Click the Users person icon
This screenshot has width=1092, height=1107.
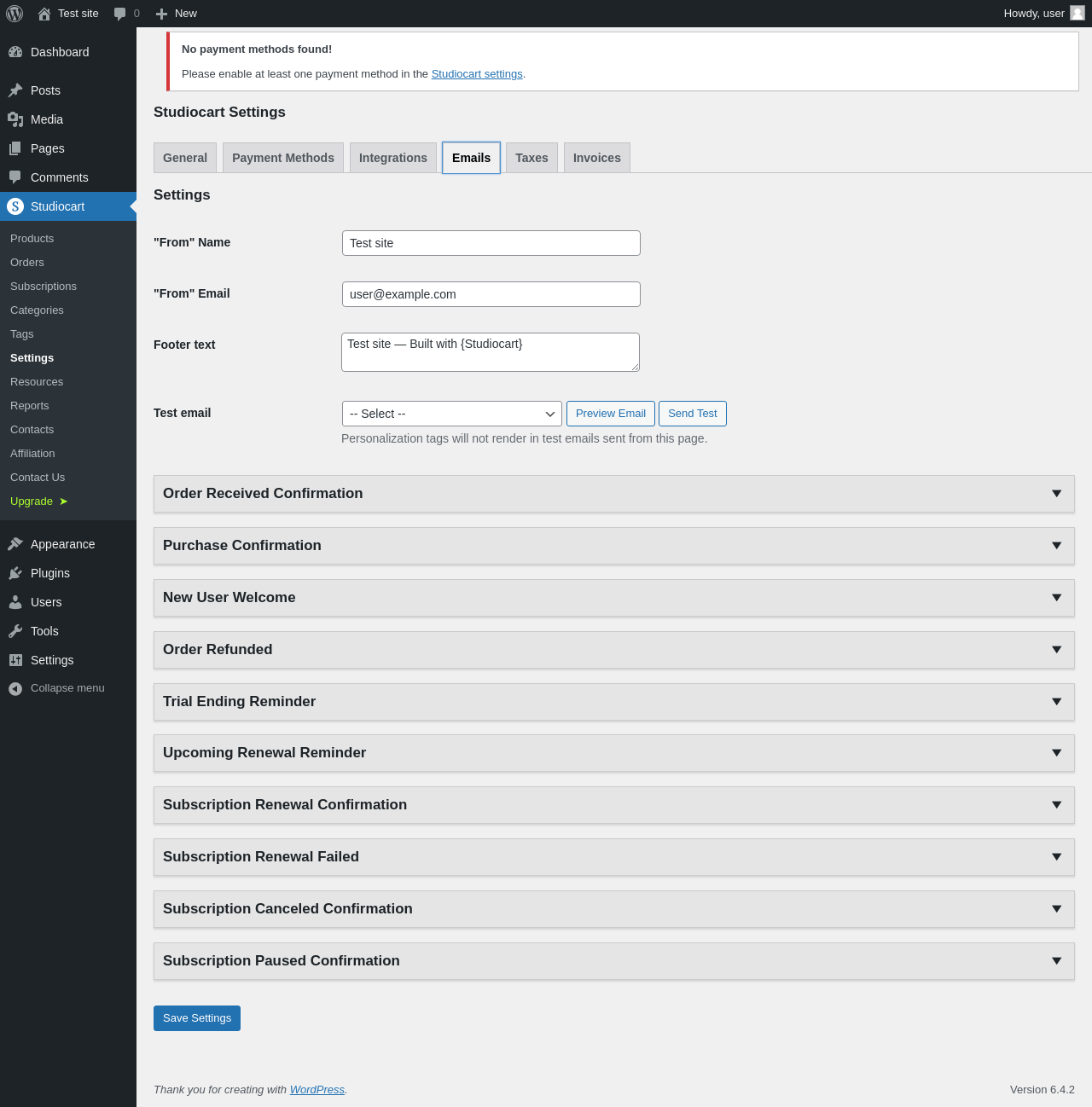point(15,602)
